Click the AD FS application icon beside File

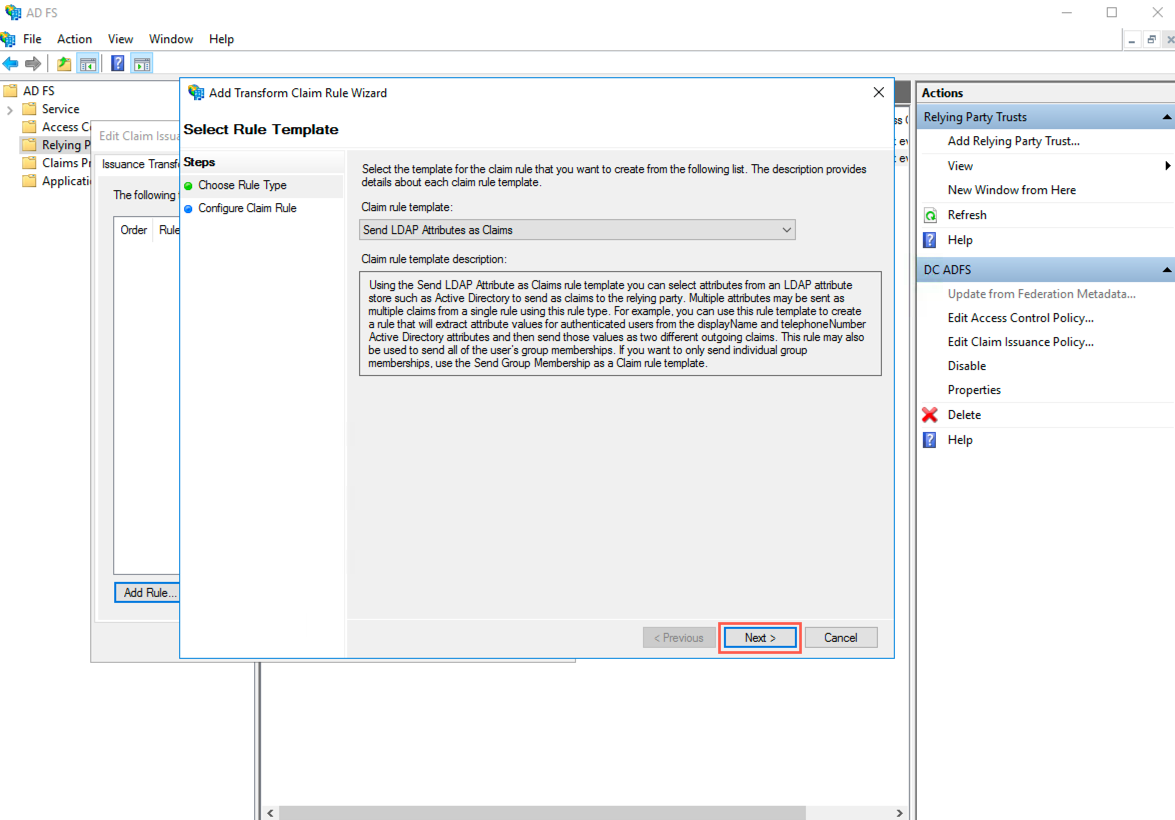click(8, 38)
